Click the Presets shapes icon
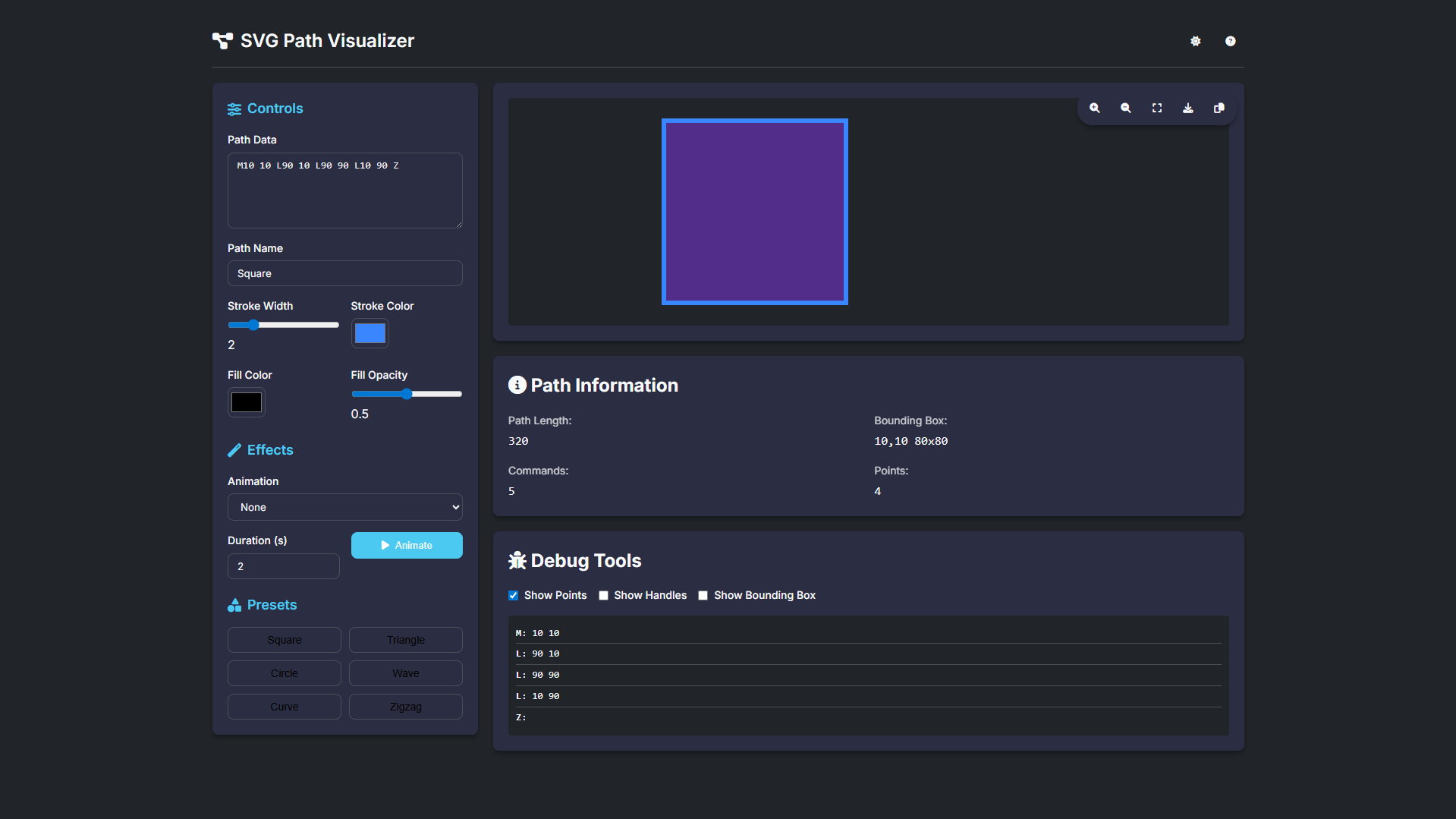1456x819 pixels. click(x=234, y=605)
